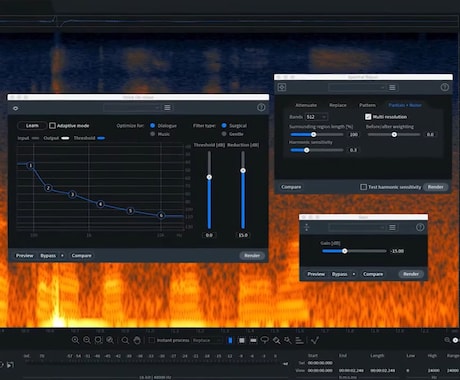Open the Gain window preset dropdown
The width and height of the screenshot is (460, 380).
[x=358, y=227]
